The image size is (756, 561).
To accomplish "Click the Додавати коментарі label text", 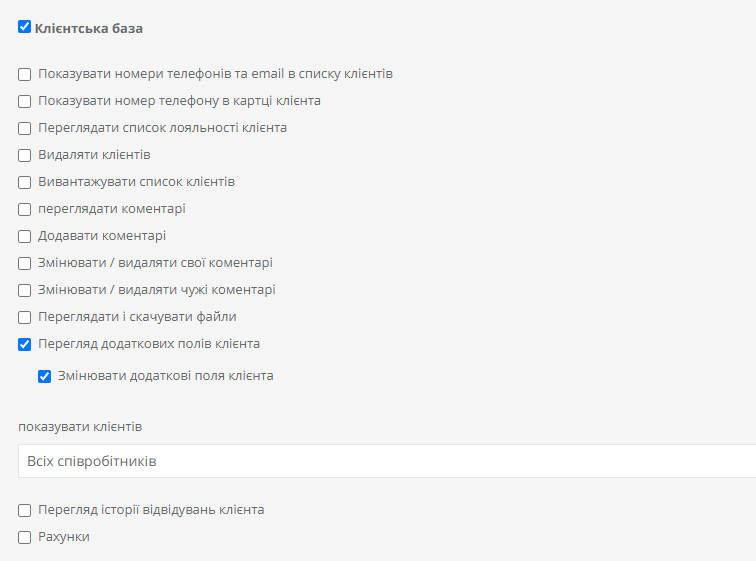I will [x=102, y=236].
